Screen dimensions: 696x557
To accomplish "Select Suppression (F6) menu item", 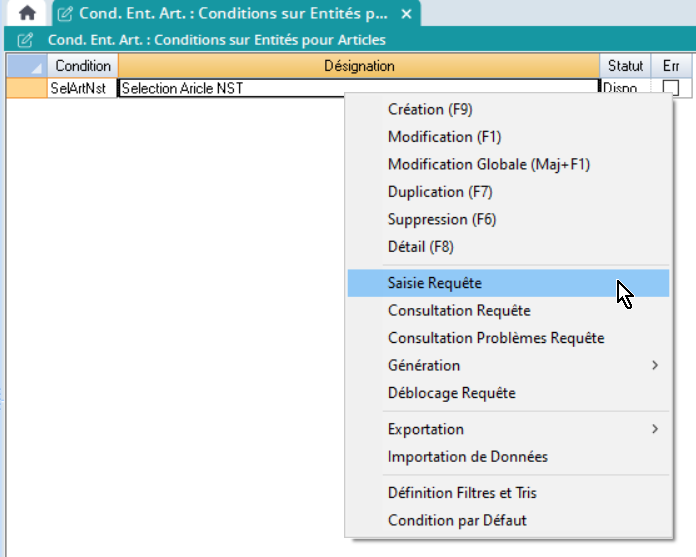I will click(442, 219).
